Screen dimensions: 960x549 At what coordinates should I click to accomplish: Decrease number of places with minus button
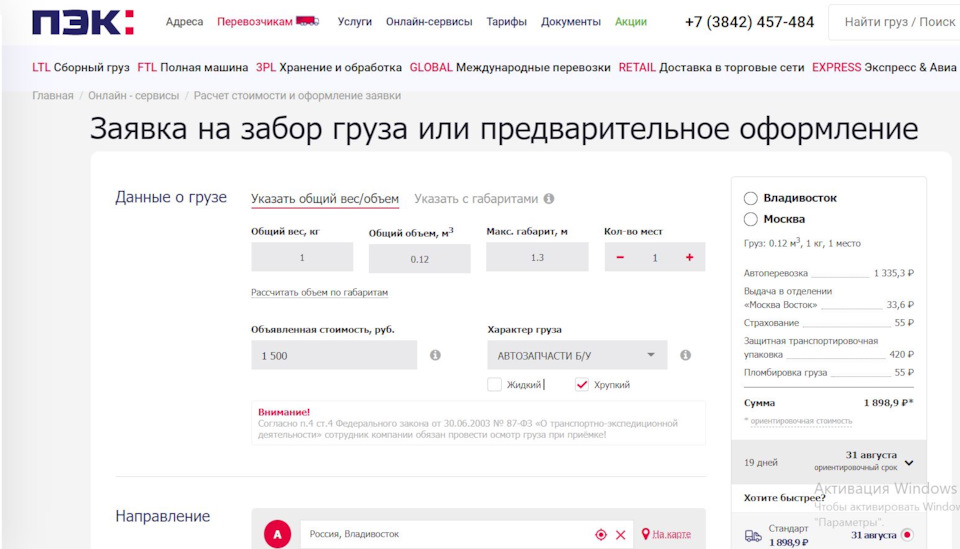click(620, 257)
